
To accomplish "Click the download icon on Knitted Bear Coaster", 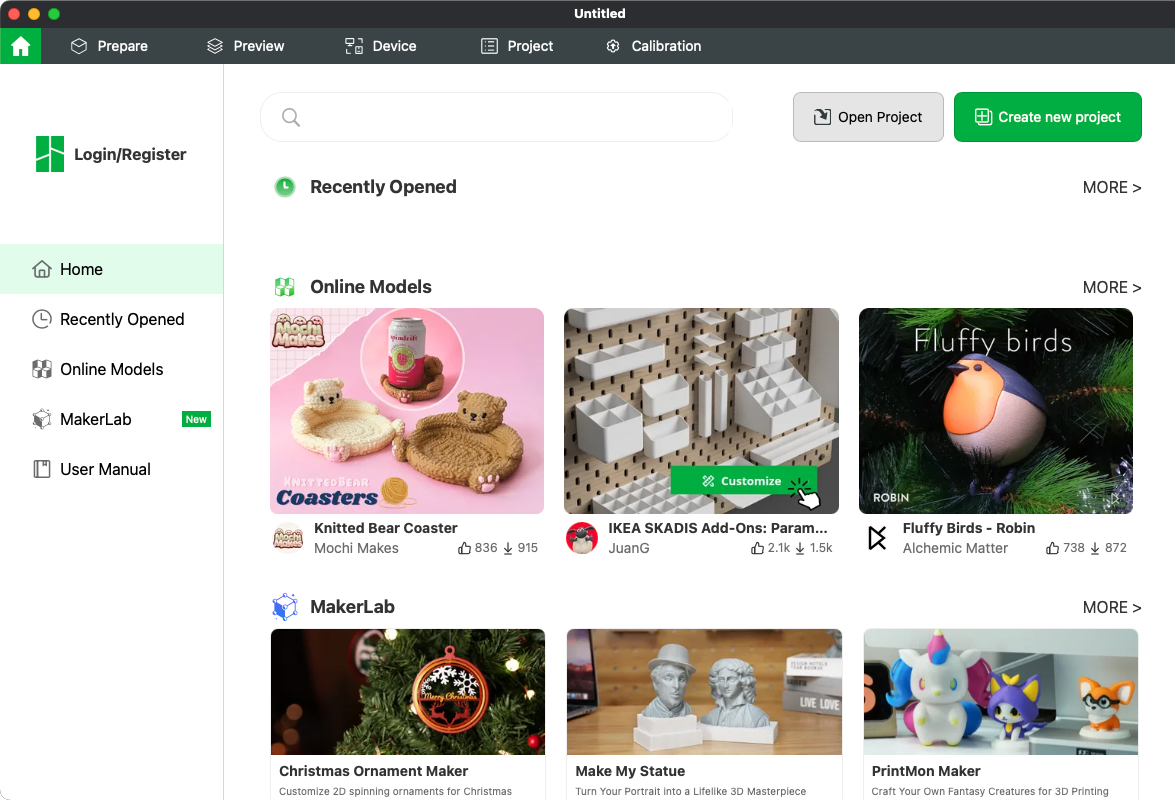I will 508,548.
